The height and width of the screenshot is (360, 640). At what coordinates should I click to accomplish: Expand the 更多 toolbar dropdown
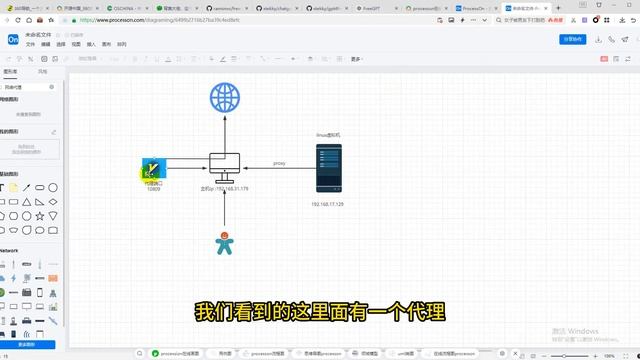[357, 59]
